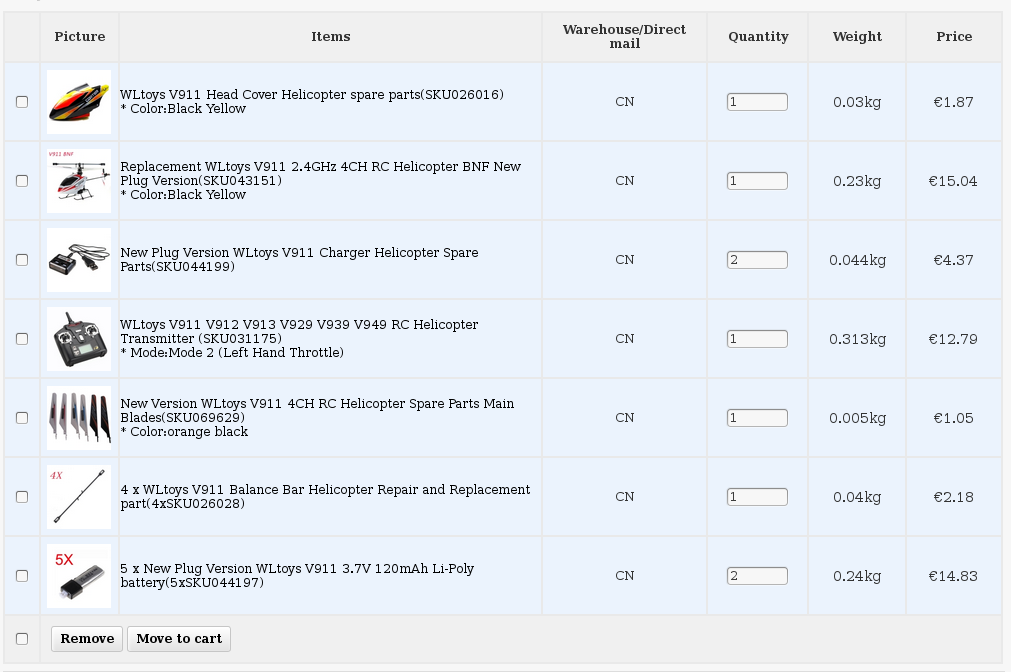Tick the checkbox for the V911 Charger
The width and height of the screenshot is (1011, 672).
click(22, 260)
